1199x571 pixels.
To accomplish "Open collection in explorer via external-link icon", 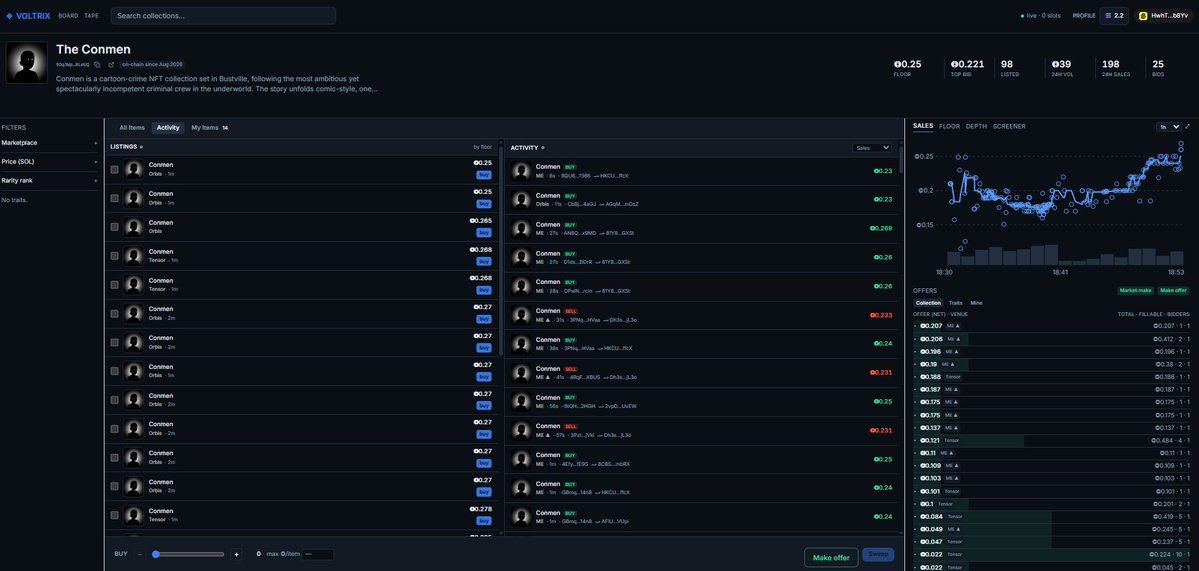I will (111, 65).
